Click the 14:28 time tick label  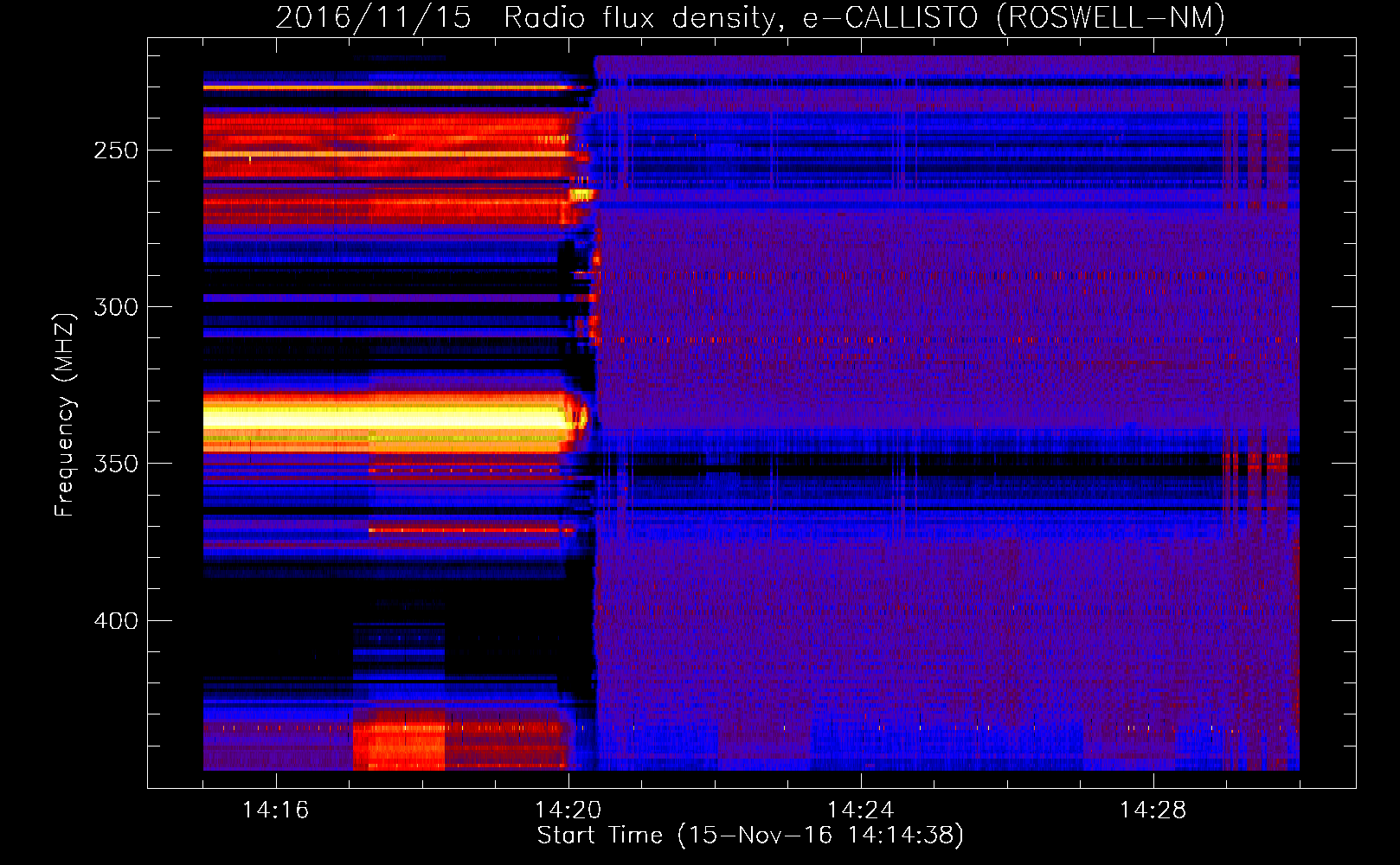click(x=1153, y=810)
